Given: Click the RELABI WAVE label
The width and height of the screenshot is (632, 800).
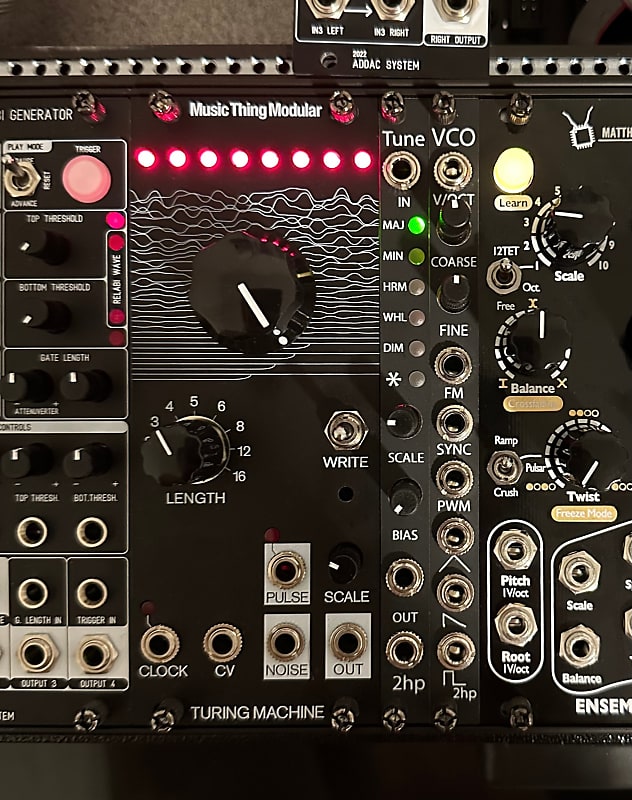Looking at the screenshot, I should [x=117, y=279].
